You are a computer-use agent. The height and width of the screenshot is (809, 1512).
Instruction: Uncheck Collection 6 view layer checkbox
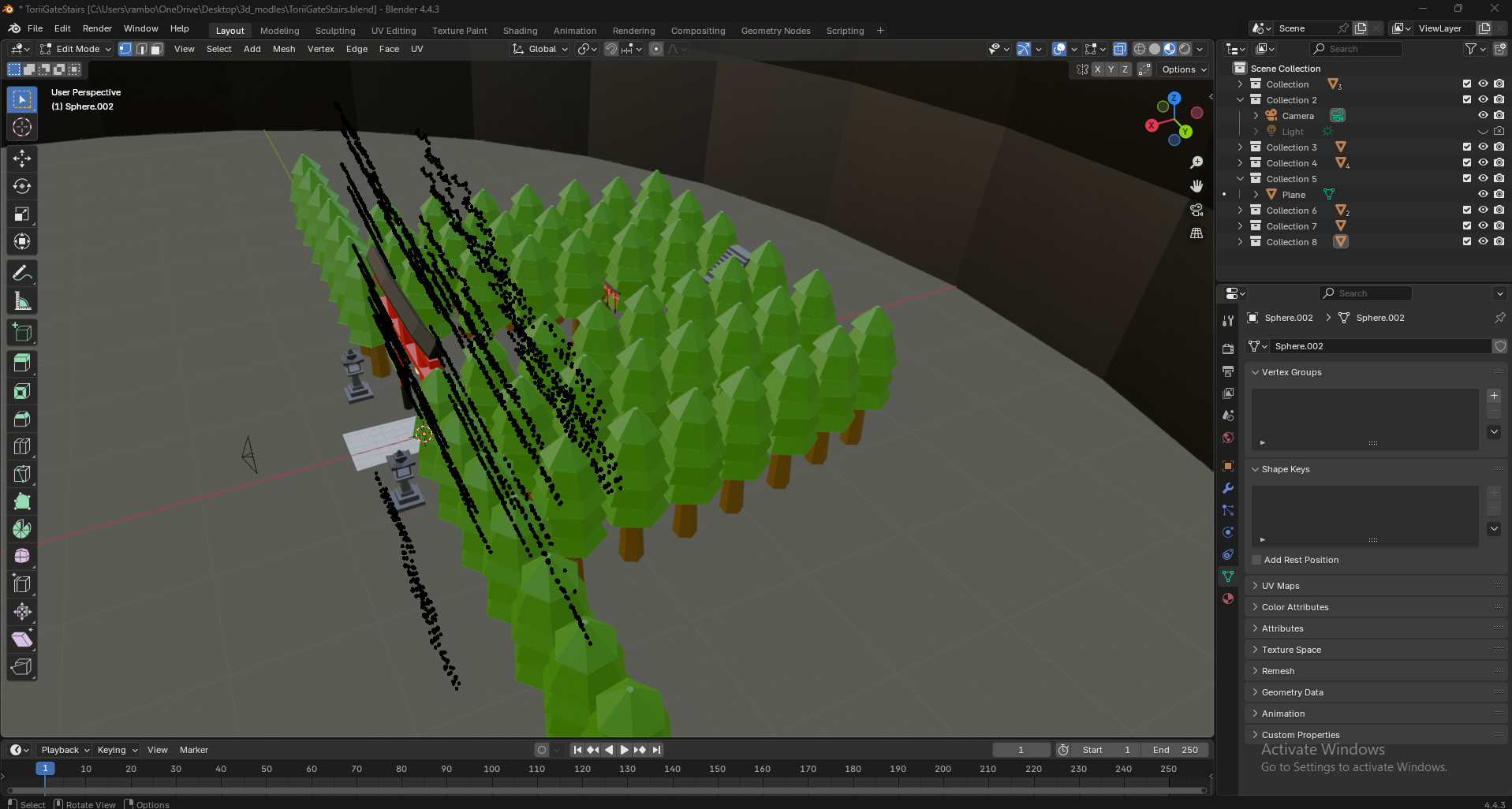pyautogui.click(x=1467, y=211)
